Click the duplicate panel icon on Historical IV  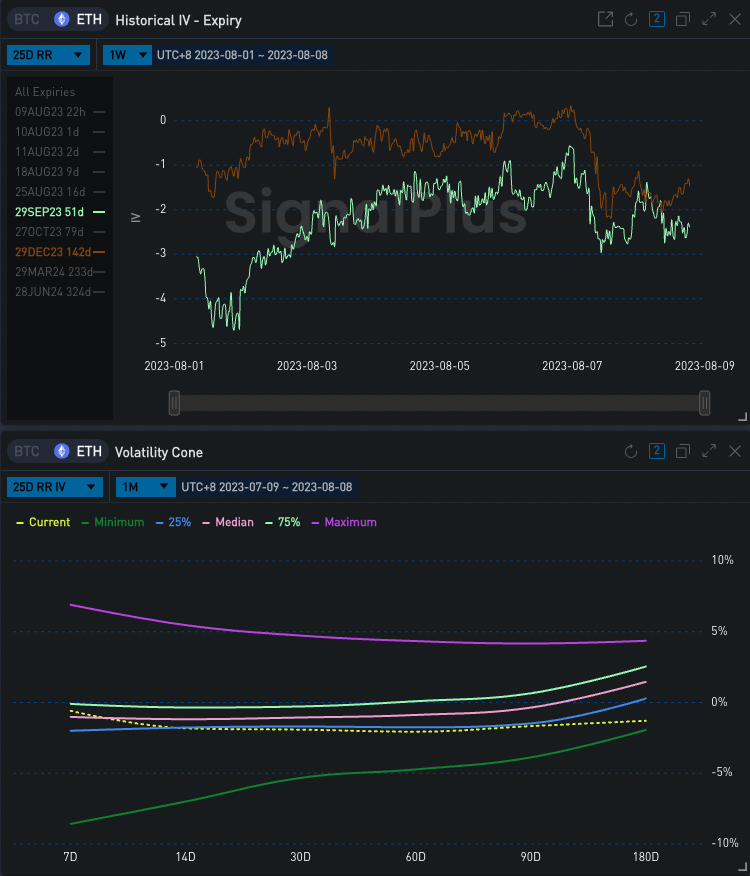tap(682, 19)
